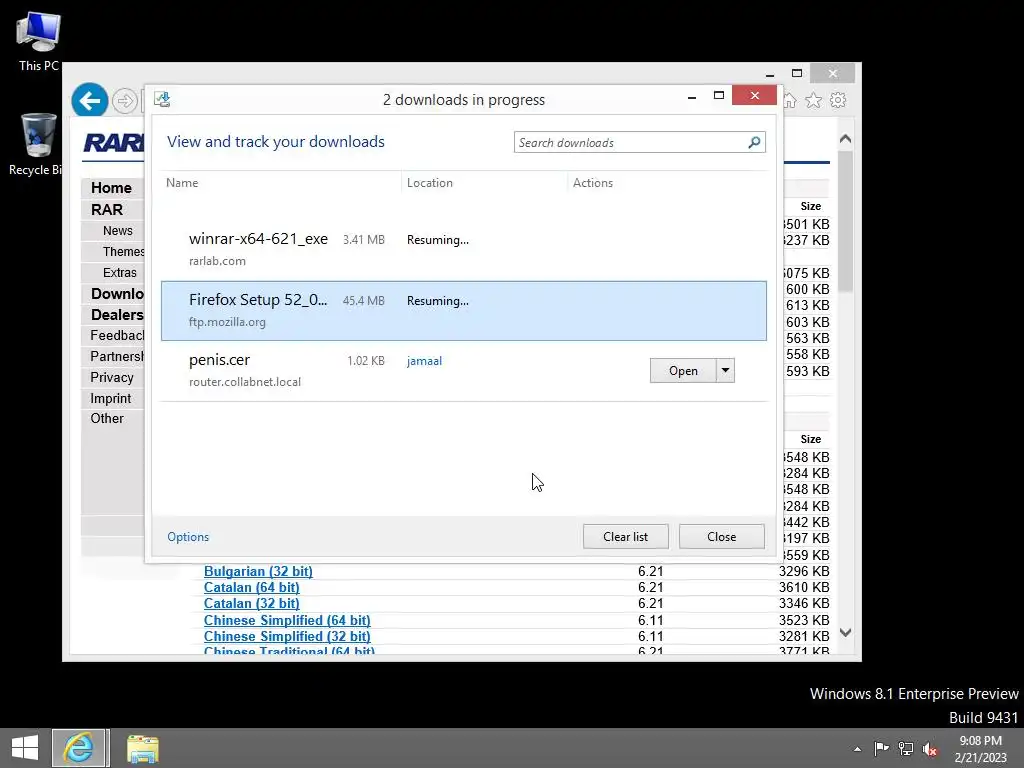Screen dimensions: 1024x768
Task: Click the Name column header
Action: (182, 183)
